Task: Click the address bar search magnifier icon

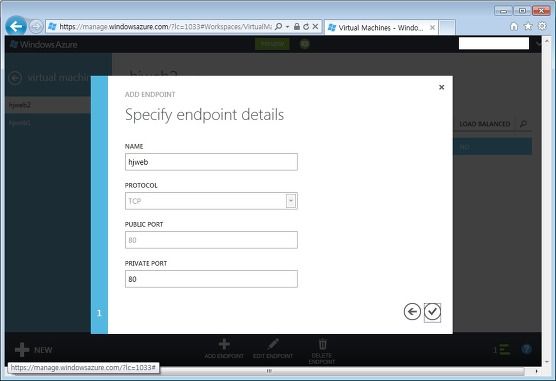Action: point(279,27)
